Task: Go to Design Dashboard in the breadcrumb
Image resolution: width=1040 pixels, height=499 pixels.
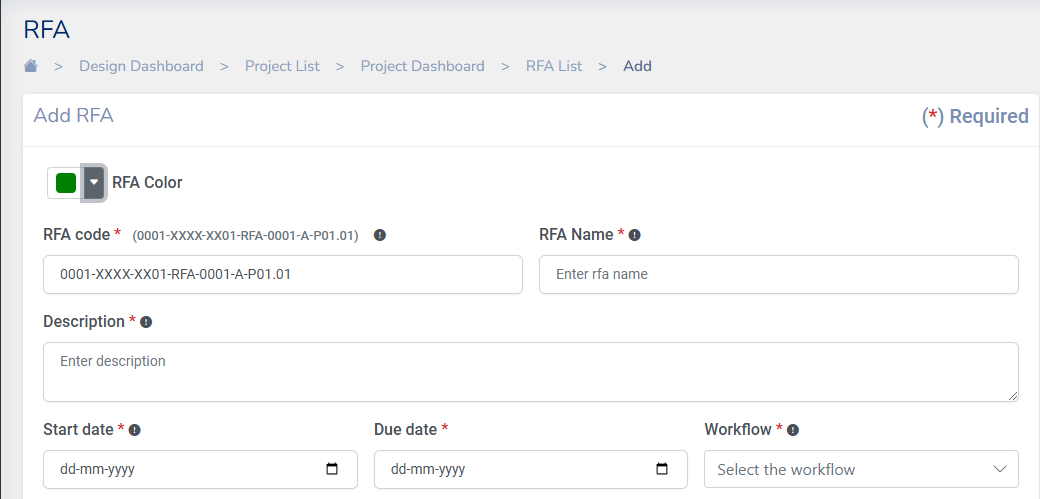Action: pyautogui.click(x=141, y=66)
